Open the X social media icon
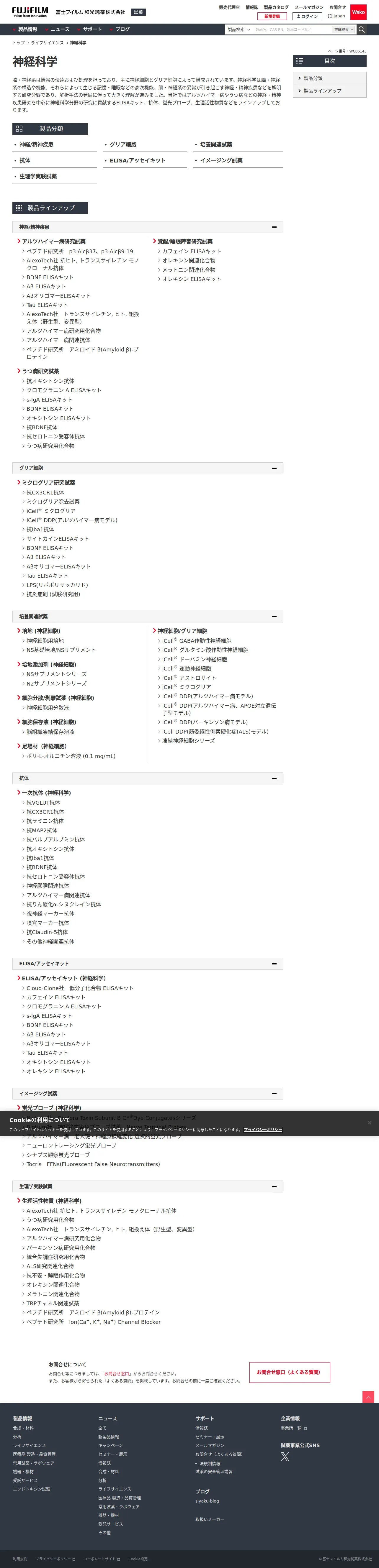The height and width of the screenshot is (1568, 379). tap(285, 1457)
